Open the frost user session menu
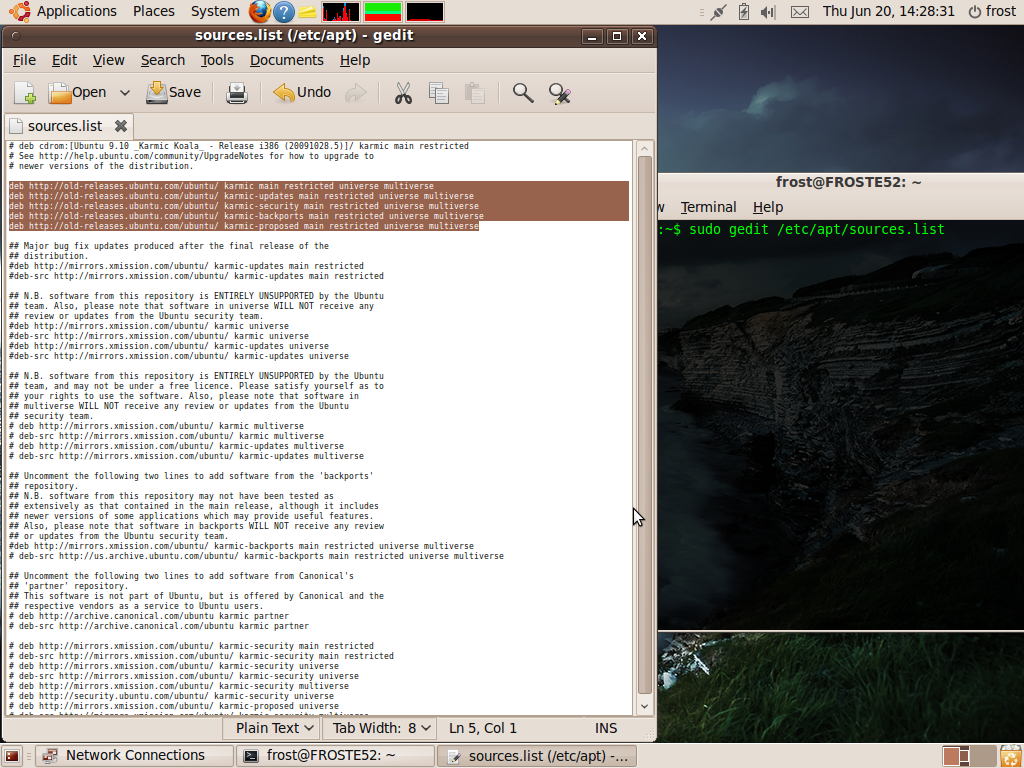This screenshot has width=1024, height=768. 992,11
